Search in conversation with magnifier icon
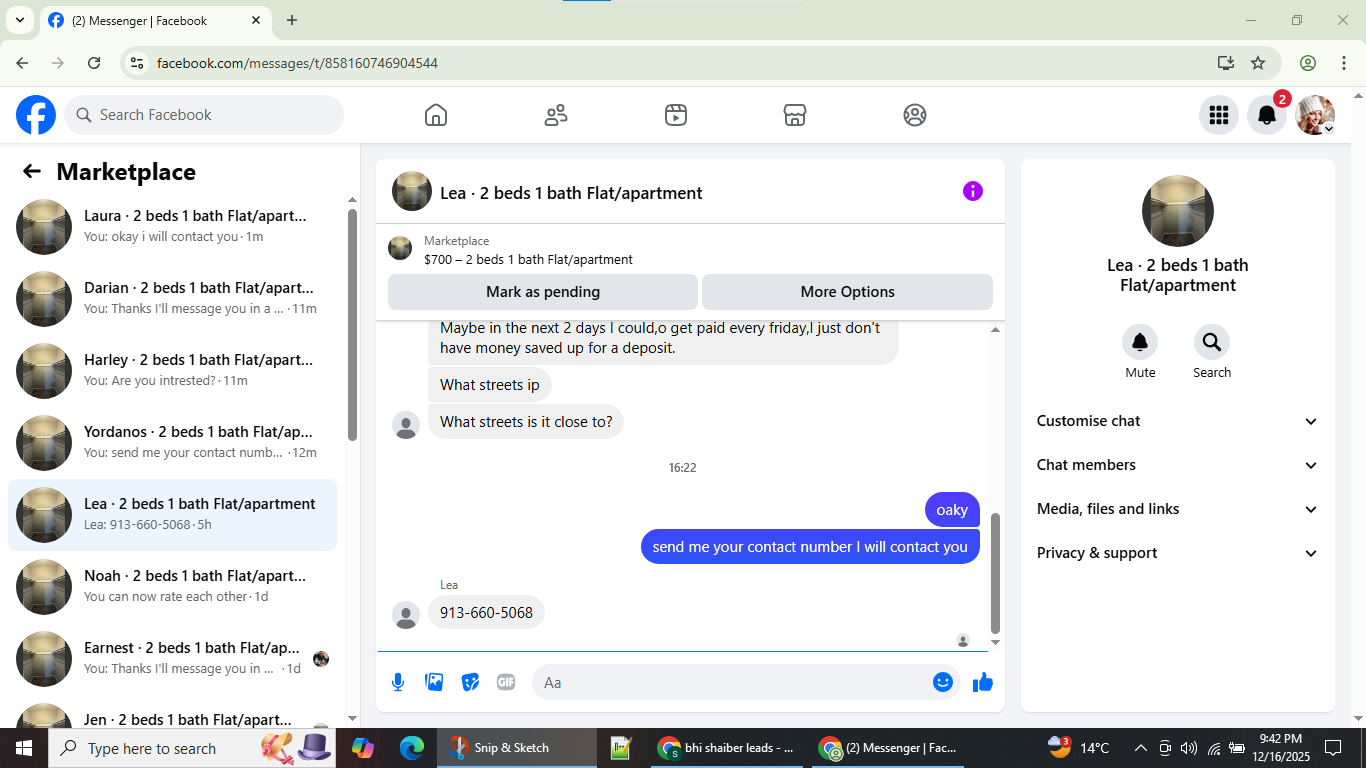 pos(1212,343)
